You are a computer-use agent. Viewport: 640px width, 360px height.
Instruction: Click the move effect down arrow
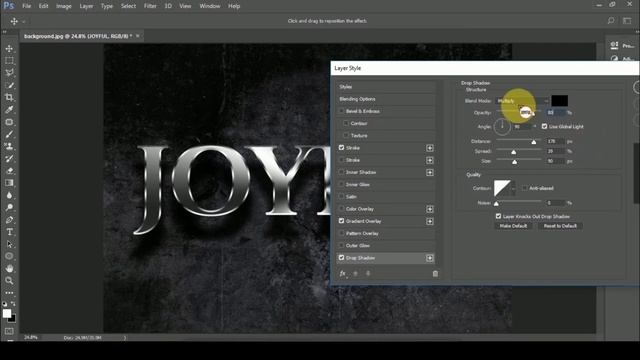pyautogui.click(x=368, y=273)
